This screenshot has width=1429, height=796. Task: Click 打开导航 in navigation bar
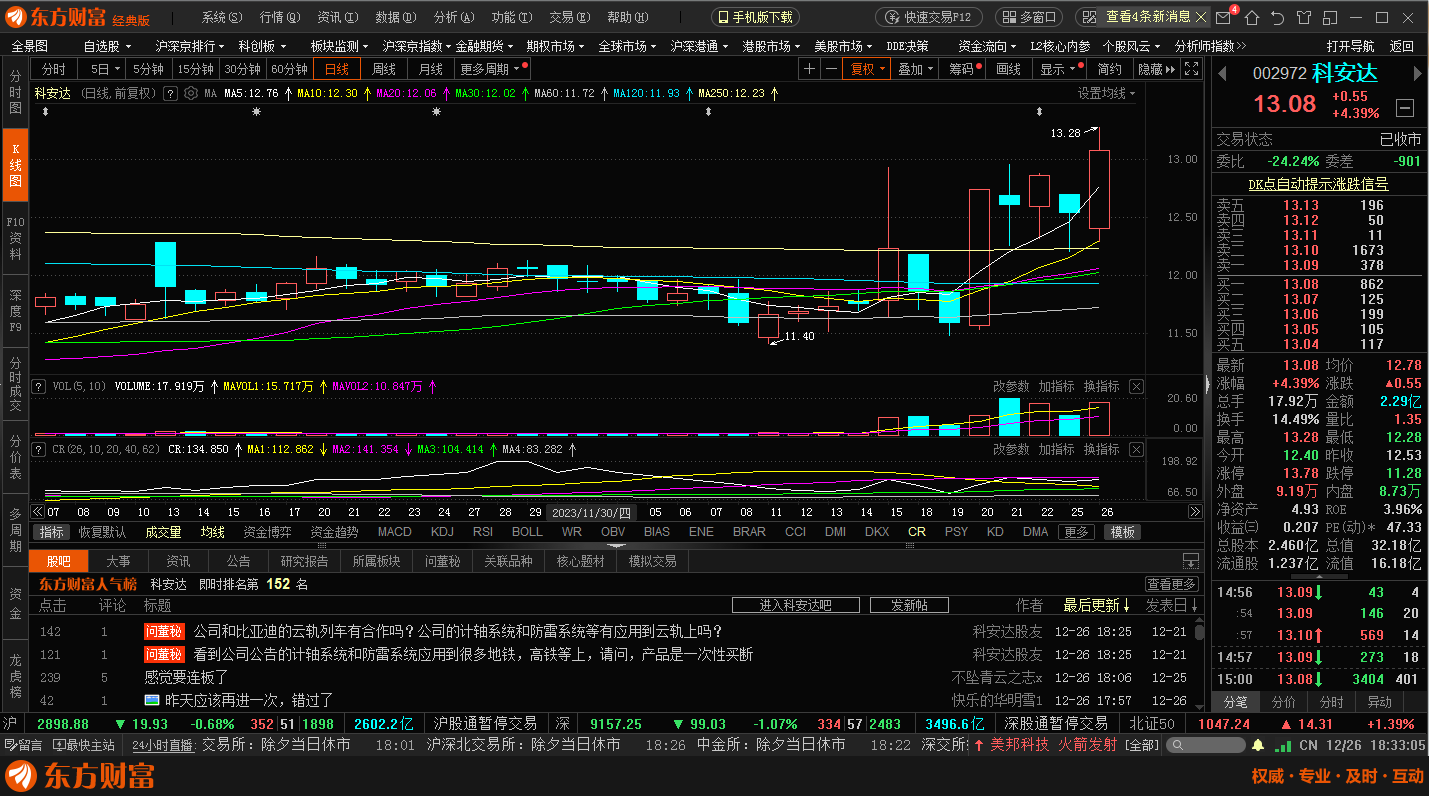1350,46
